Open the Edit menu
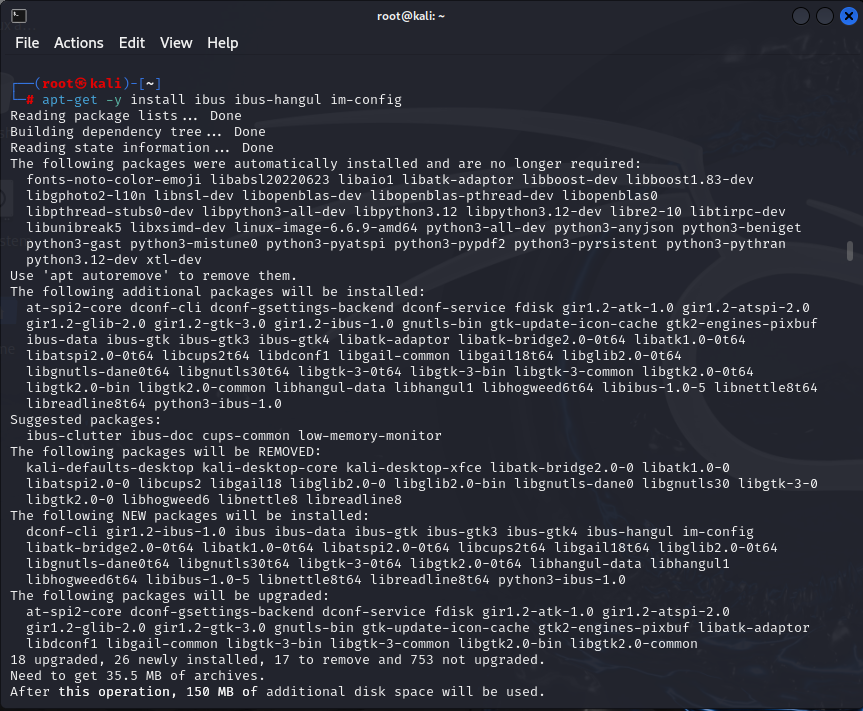Screen dimensions: 863x711 click(132, 43)
